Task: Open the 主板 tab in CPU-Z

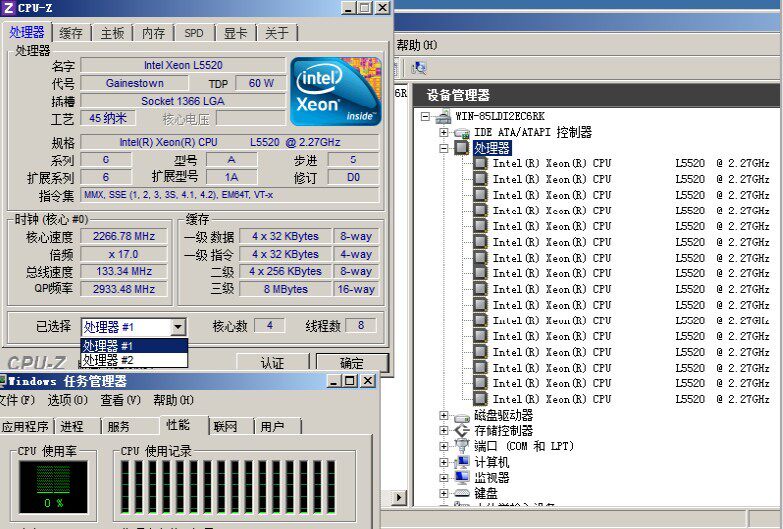Action: click(x=112, y=33)
